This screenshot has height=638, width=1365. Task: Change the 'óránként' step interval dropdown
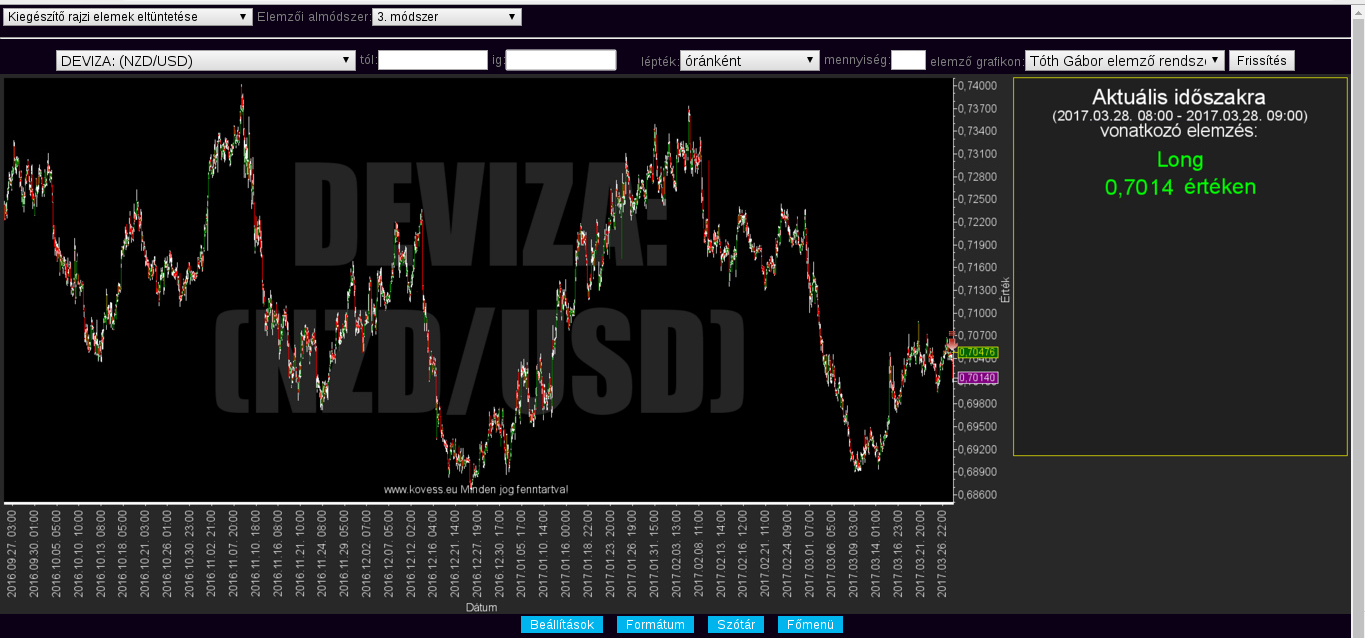(x=749, y=61)
